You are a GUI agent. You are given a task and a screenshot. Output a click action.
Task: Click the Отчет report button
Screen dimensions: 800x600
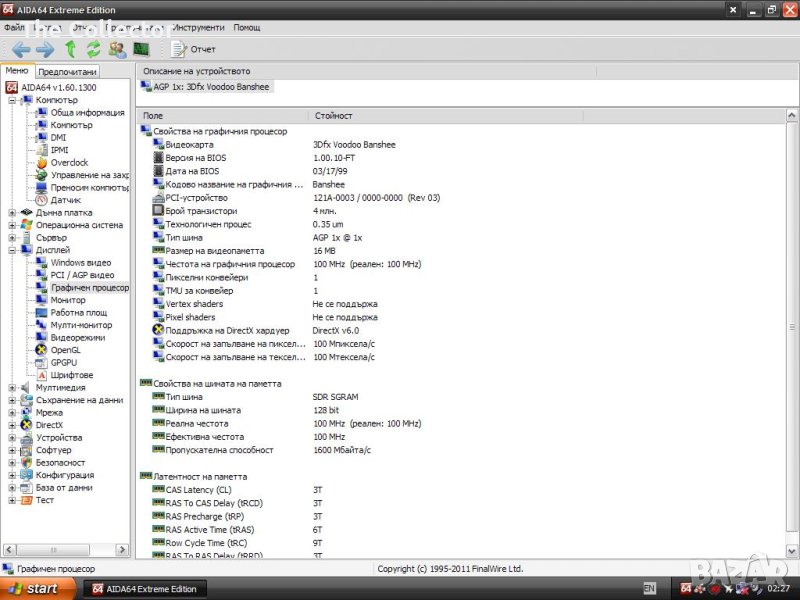pos(194,49)
